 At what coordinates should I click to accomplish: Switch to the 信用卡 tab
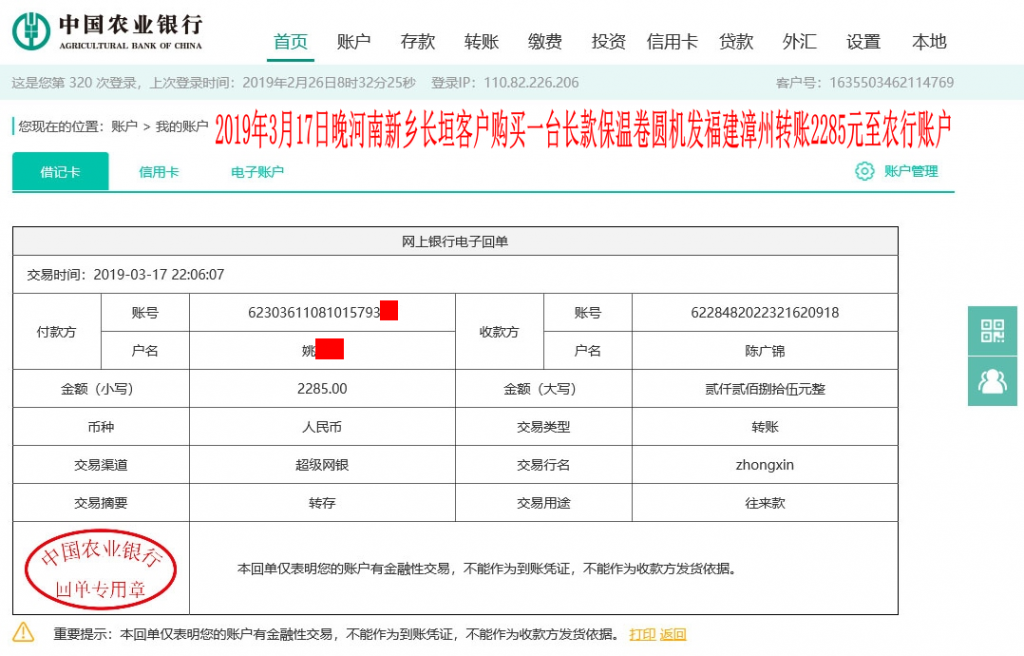(159, 172)
